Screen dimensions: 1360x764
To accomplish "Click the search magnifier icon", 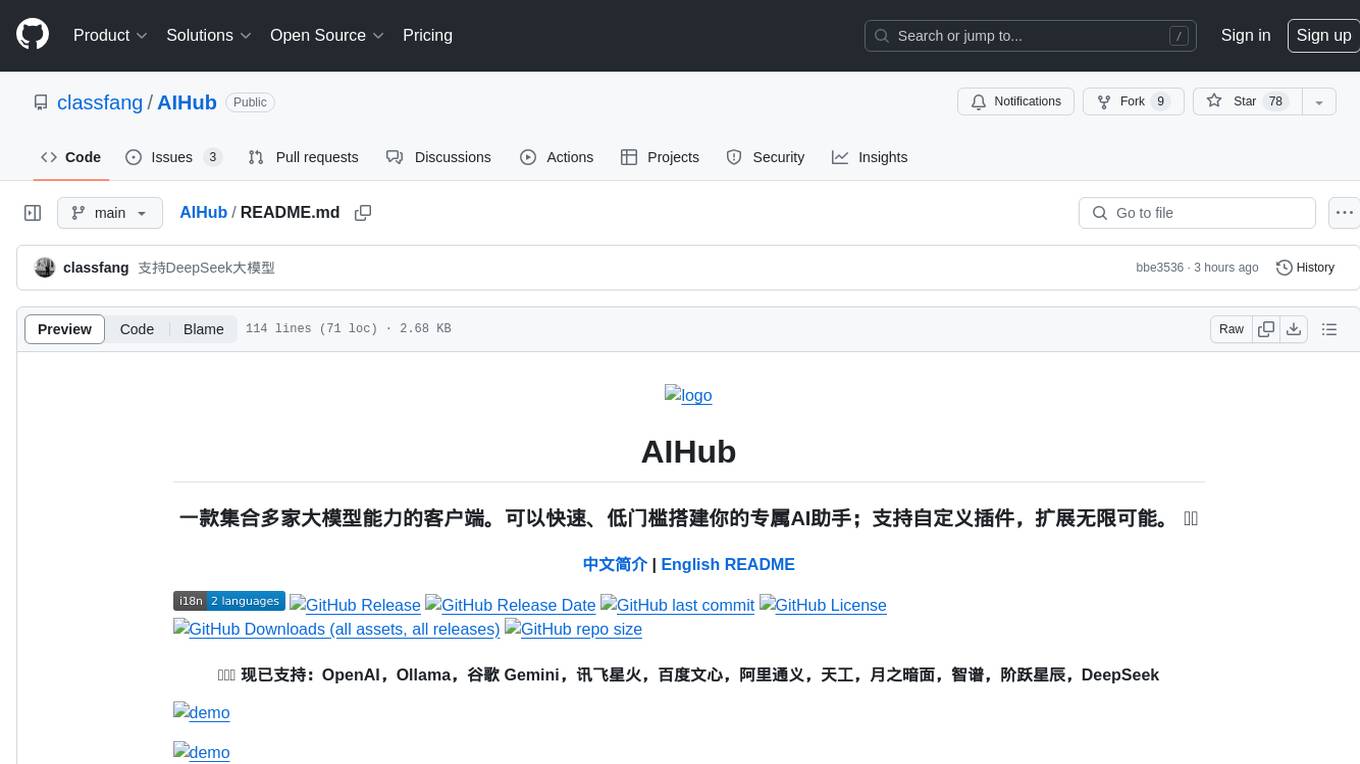I will click(x=882, y=36).
